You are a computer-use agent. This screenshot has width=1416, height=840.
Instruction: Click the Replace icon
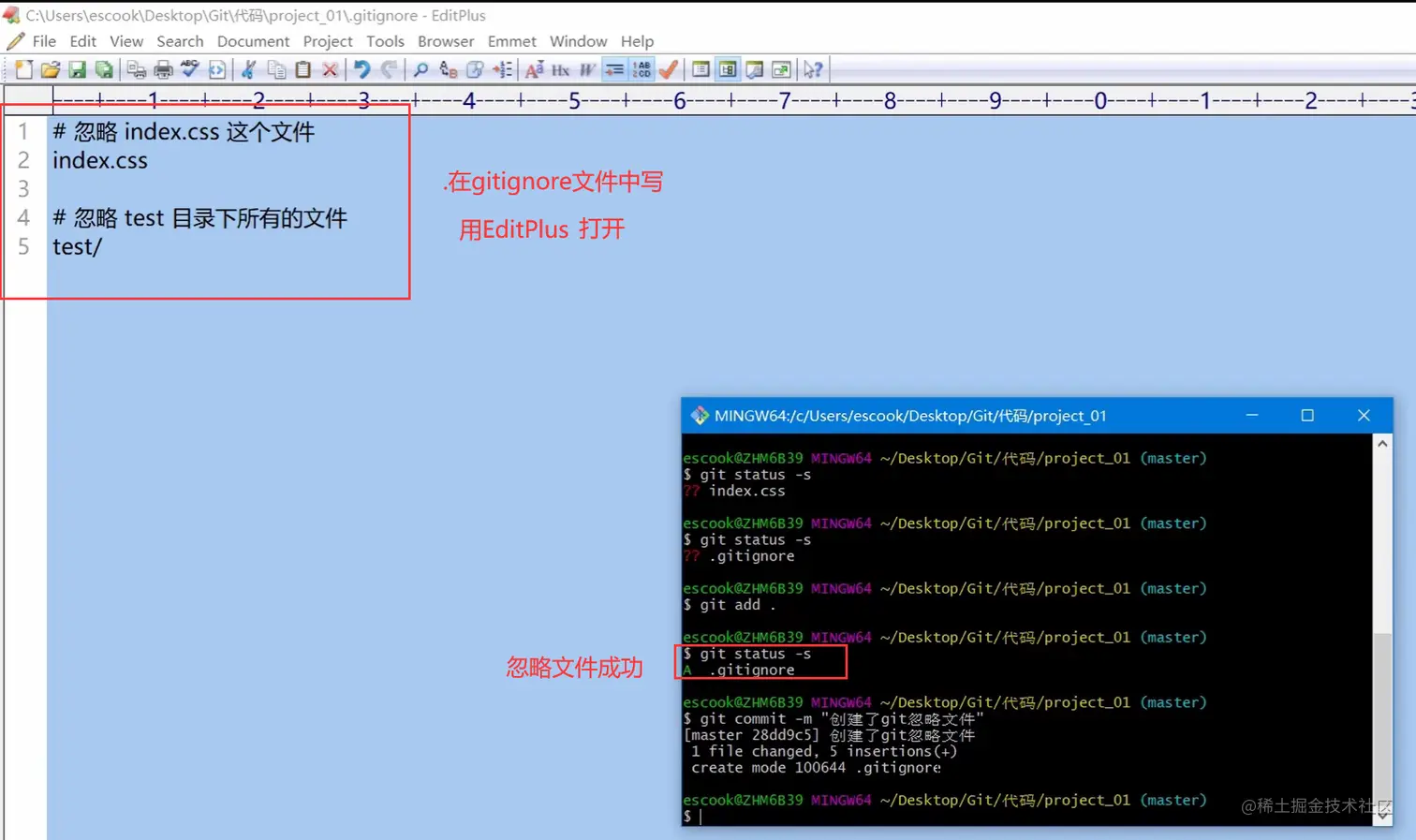tap(448, 69)
